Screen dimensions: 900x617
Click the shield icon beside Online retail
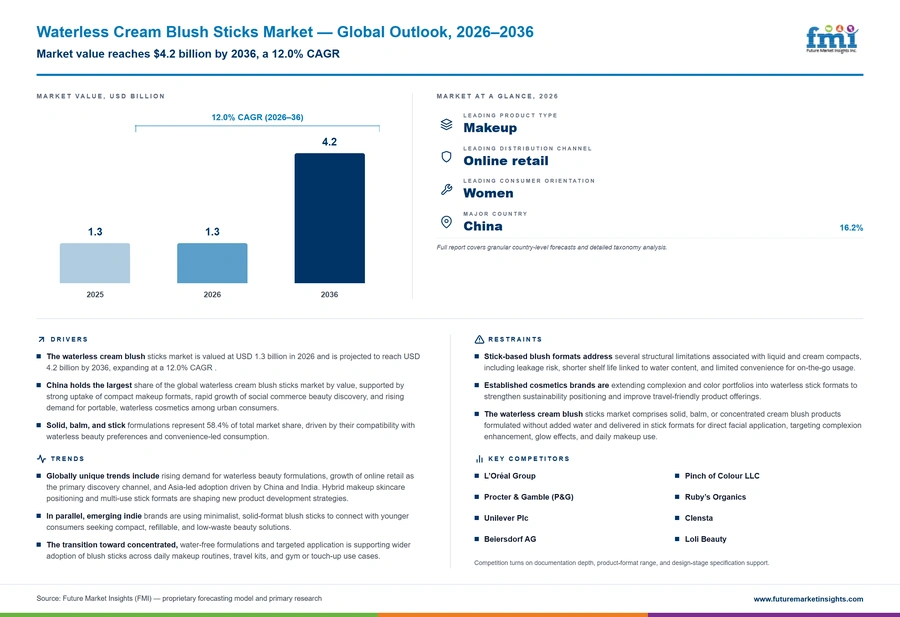(446, 157)
